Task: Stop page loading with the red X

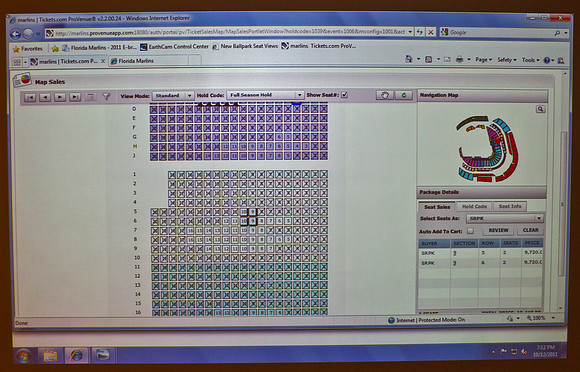Action: click(x=431, y=33)
